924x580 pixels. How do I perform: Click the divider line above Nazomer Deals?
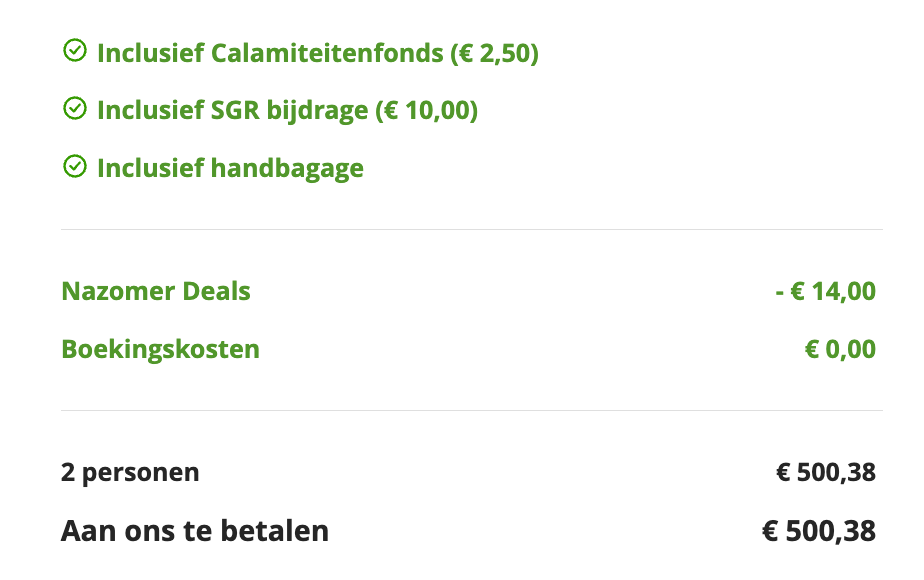point(471,230)
